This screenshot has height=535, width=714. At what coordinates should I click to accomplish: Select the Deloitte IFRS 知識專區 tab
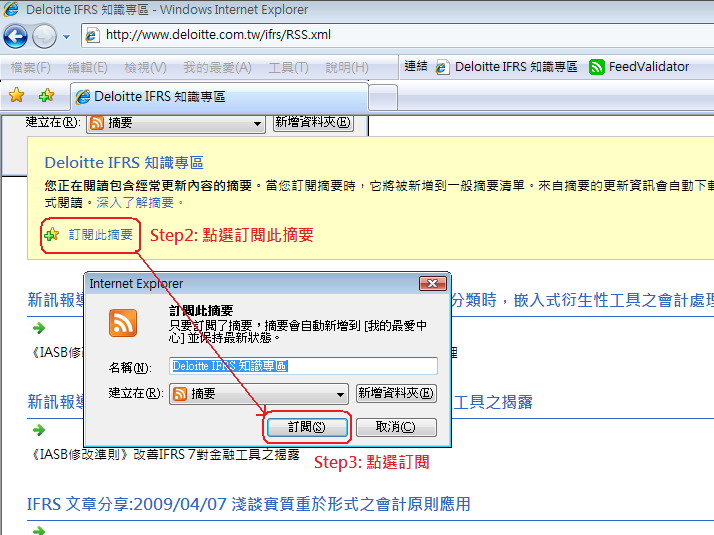[x=219, y=97]
